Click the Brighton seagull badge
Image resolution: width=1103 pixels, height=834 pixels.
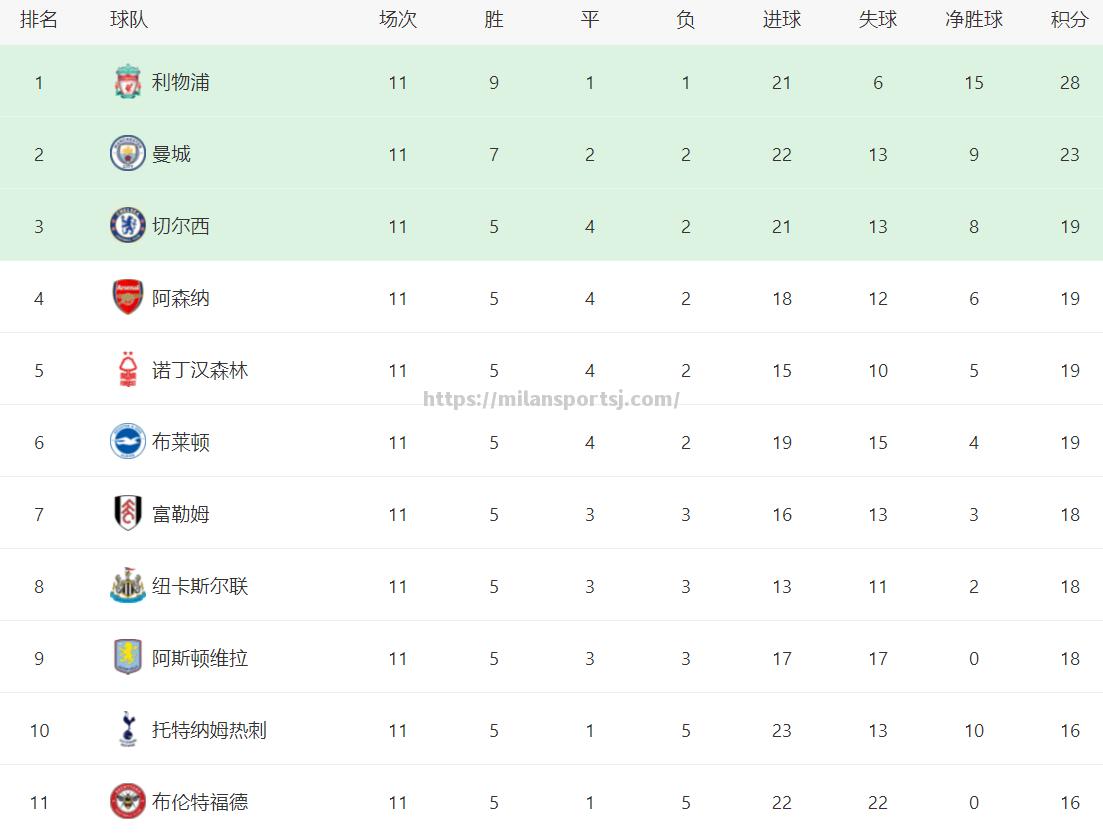(127, 442)
